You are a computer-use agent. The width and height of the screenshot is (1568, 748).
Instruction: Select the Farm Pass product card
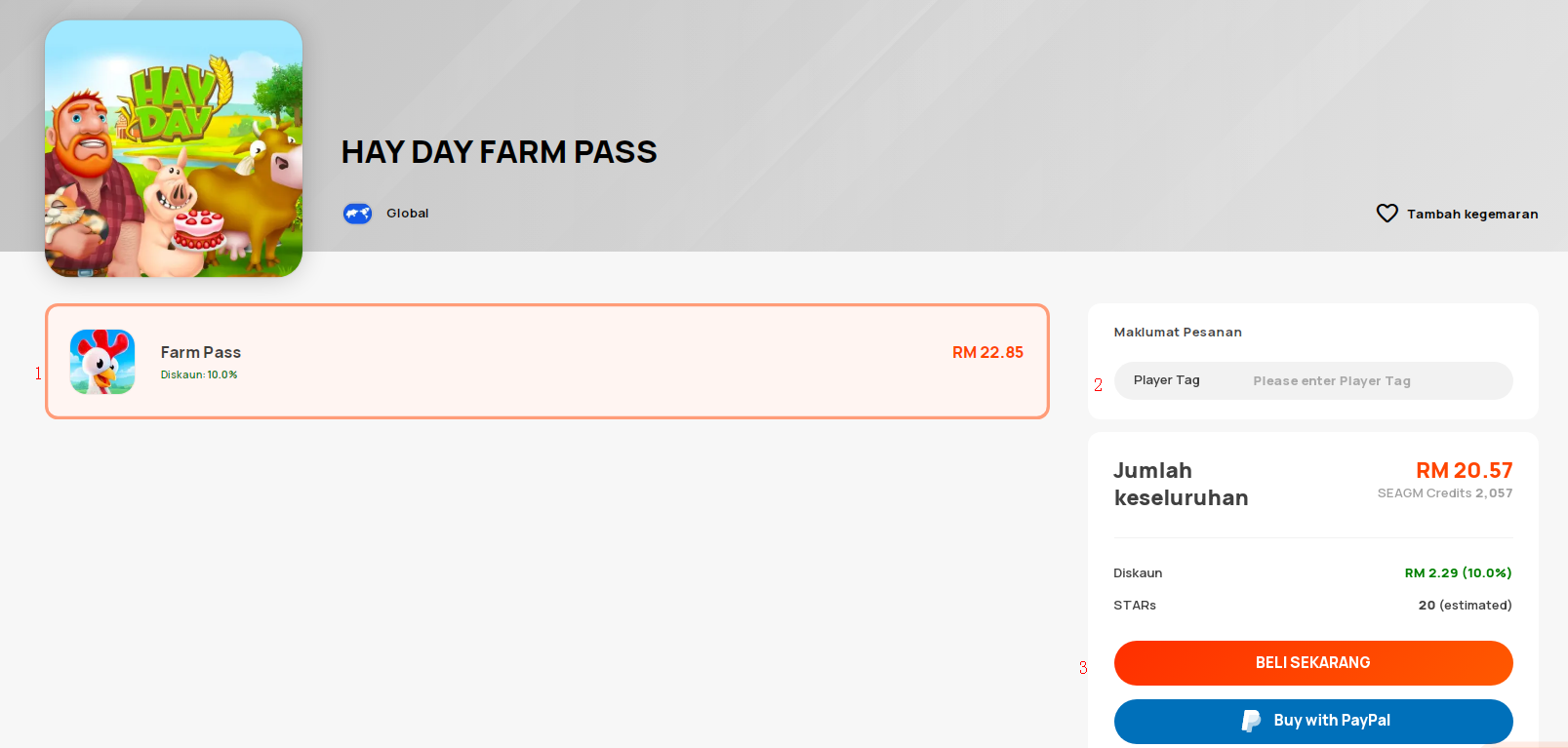[547, 362]
